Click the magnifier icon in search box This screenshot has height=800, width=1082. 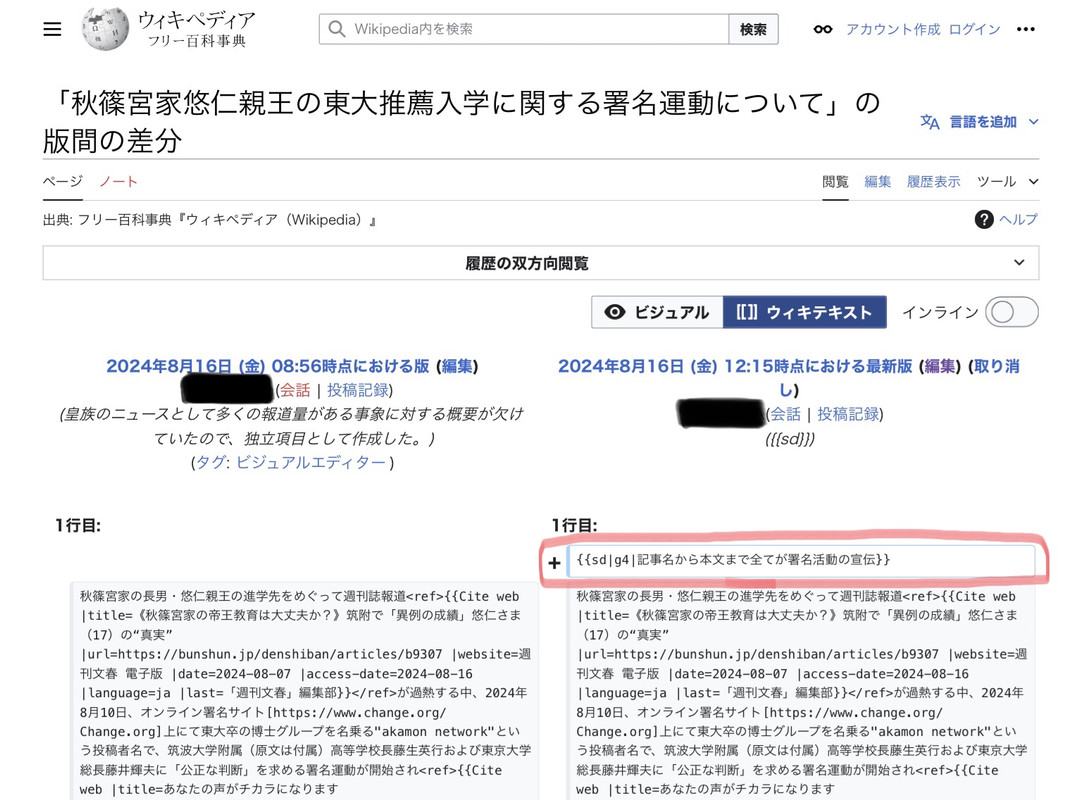tap(336, 29)
